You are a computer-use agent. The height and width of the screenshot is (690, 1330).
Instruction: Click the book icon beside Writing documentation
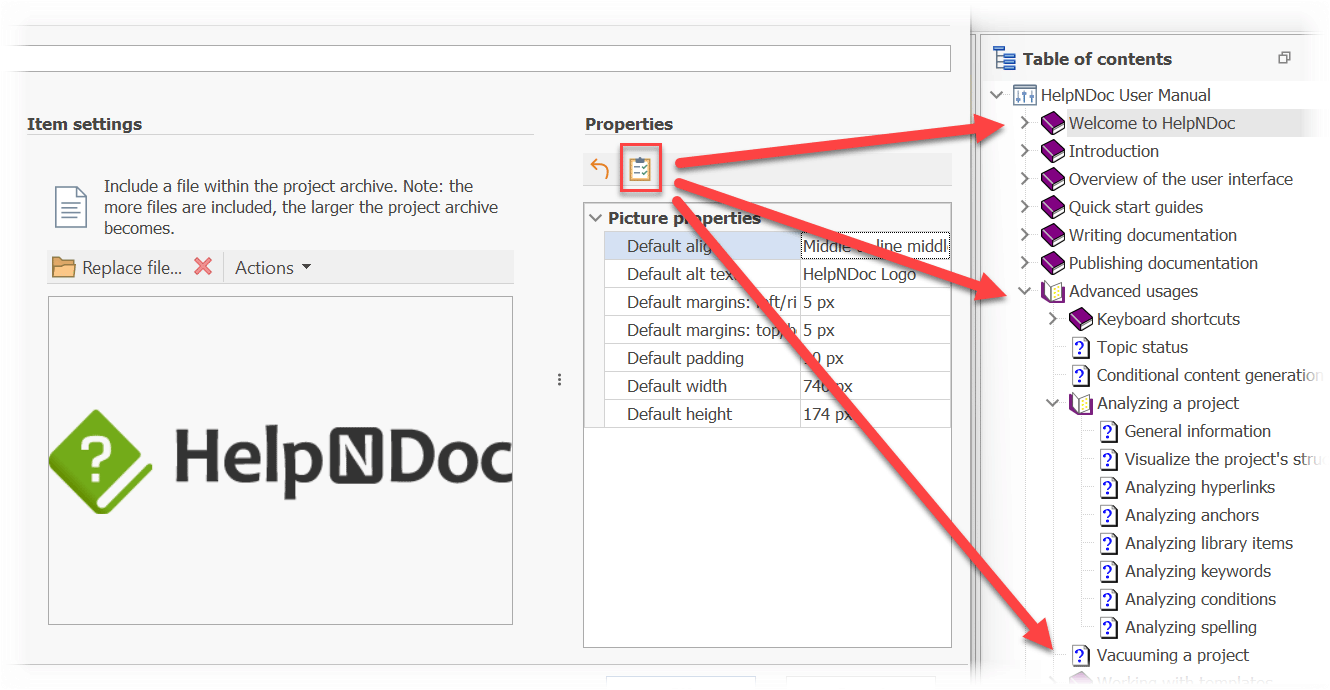[1053, 235]
